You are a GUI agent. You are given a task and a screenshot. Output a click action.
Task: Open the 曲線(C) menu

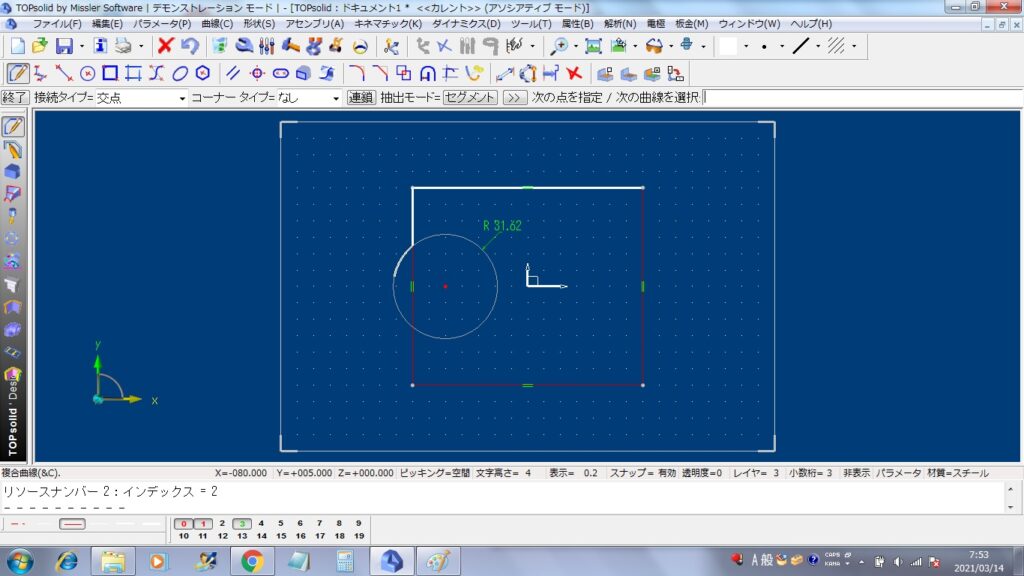[217, 24]
